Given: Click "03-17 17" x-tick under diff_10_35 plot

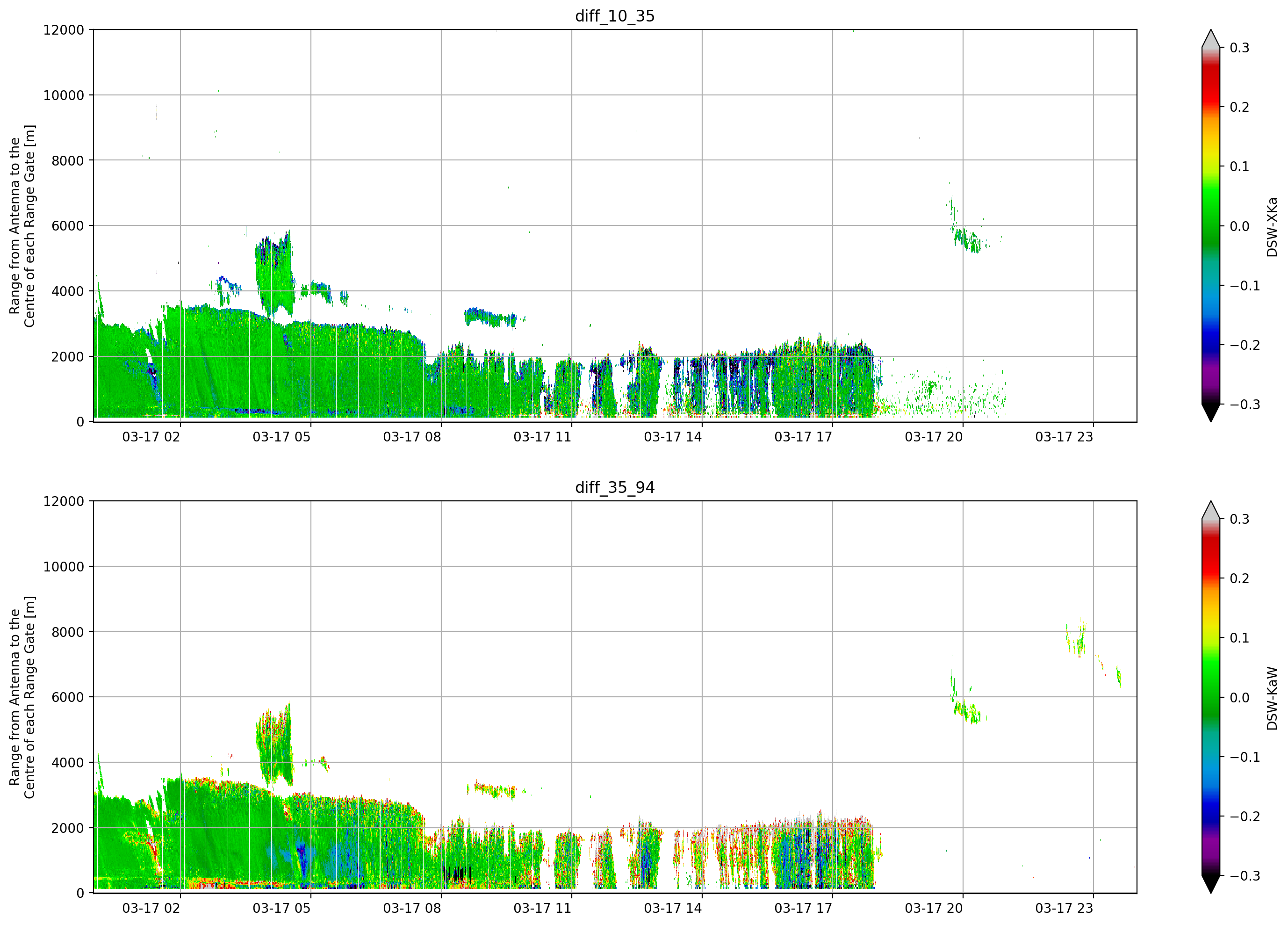Looking at the screenshot, I should [x=804, y=437].
